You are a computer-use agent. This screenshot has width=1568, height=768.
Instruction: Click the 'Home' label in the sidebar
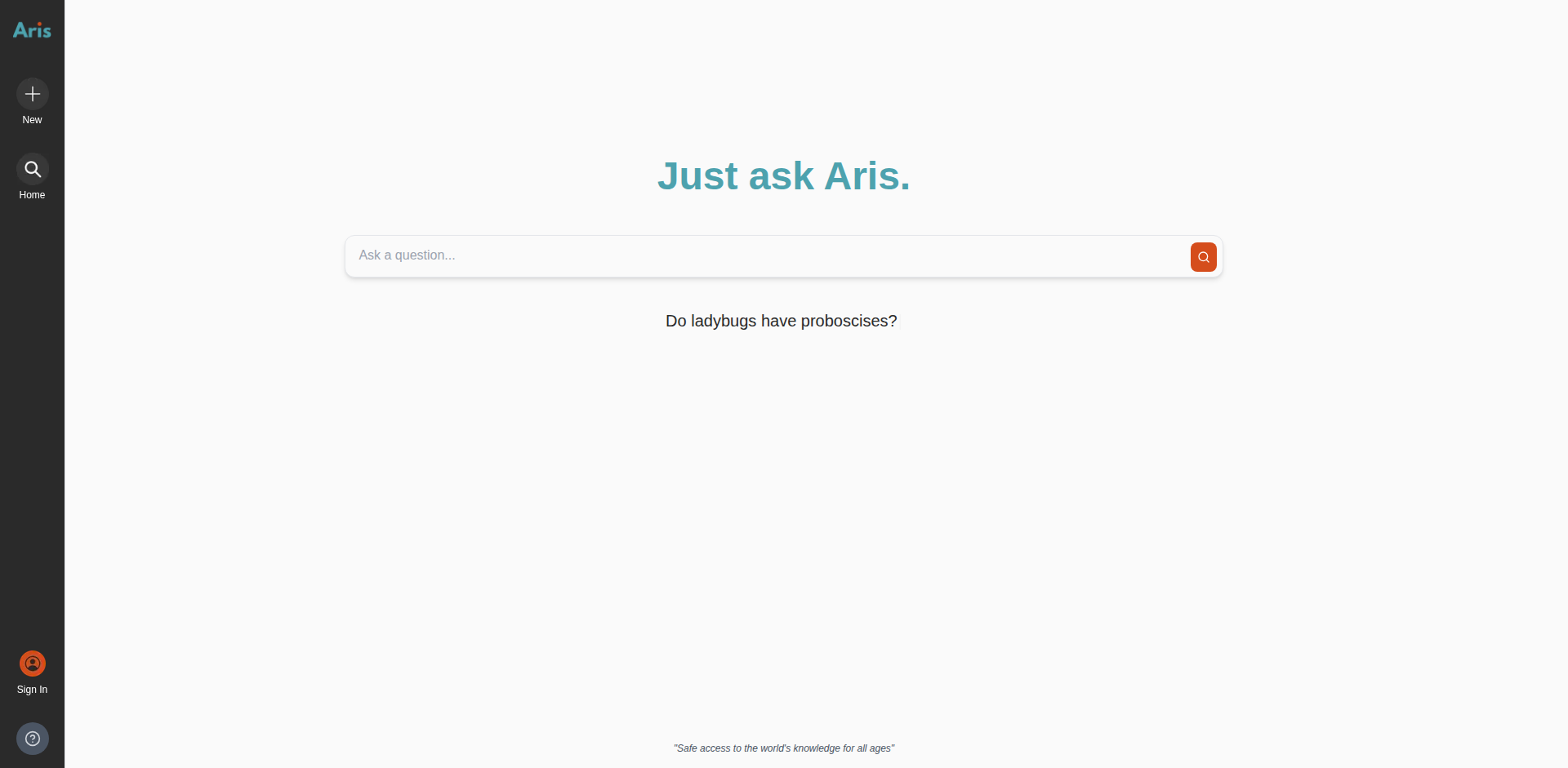(x=32, y=195)
